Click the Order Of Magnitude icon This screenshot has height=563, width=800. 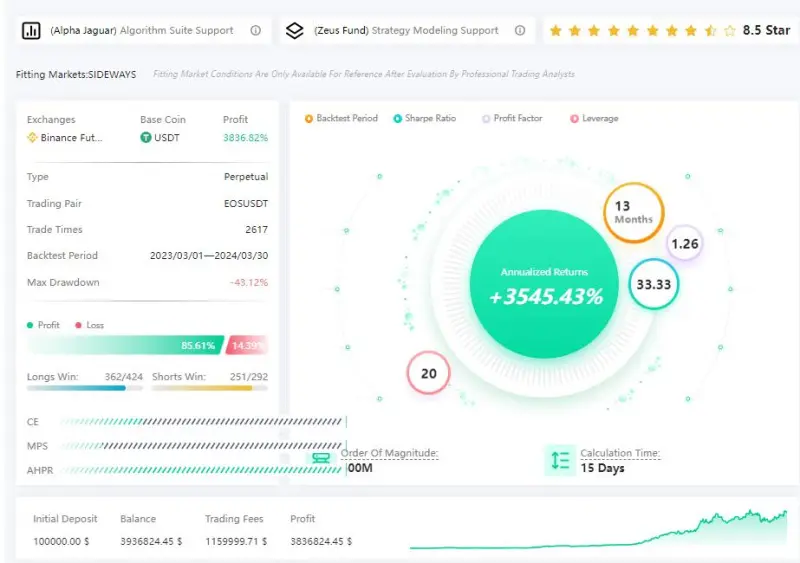[321, 459]
